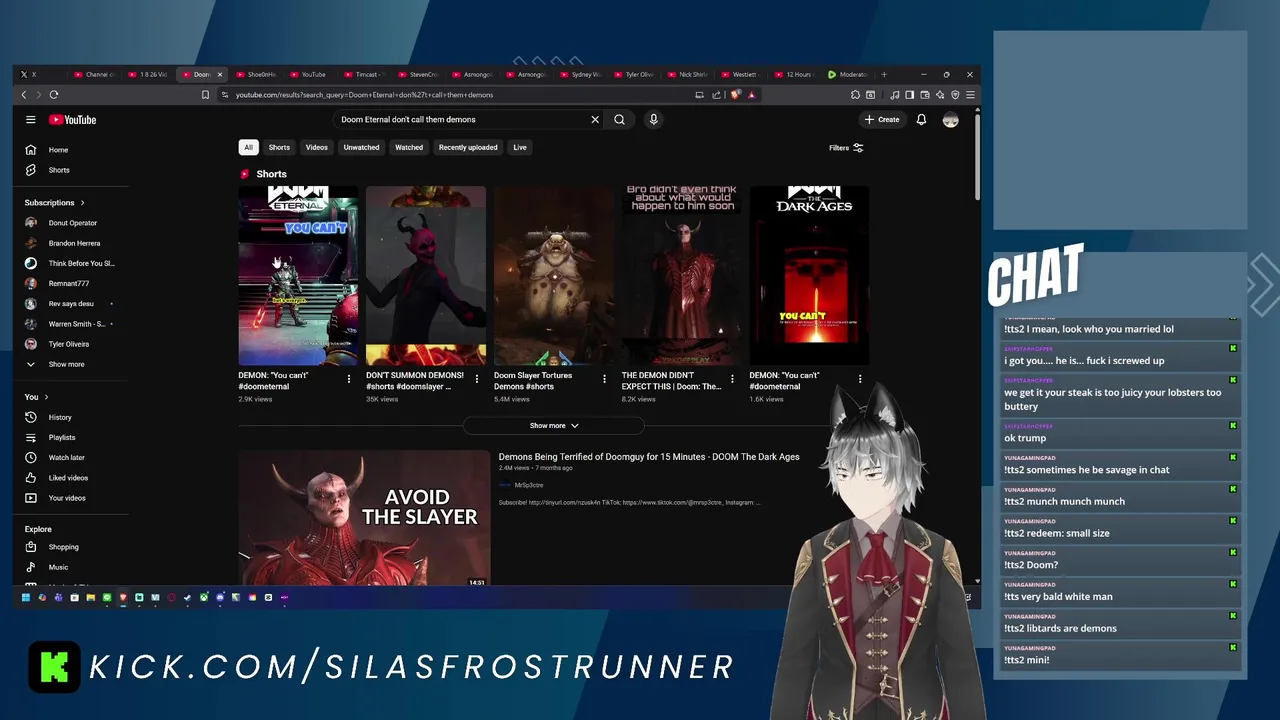The image size is (1280, 720).
Task: Start voice search with the microphone icon
Action: [x=653, y=120]
